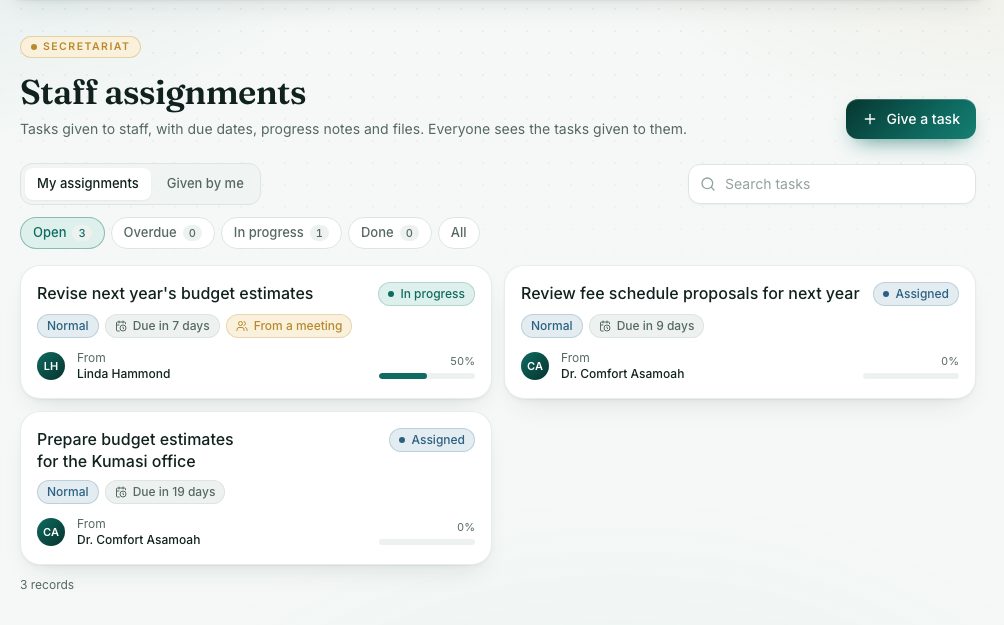Select the My assignments tab
1004x625 pixels.
click(88, 184)
